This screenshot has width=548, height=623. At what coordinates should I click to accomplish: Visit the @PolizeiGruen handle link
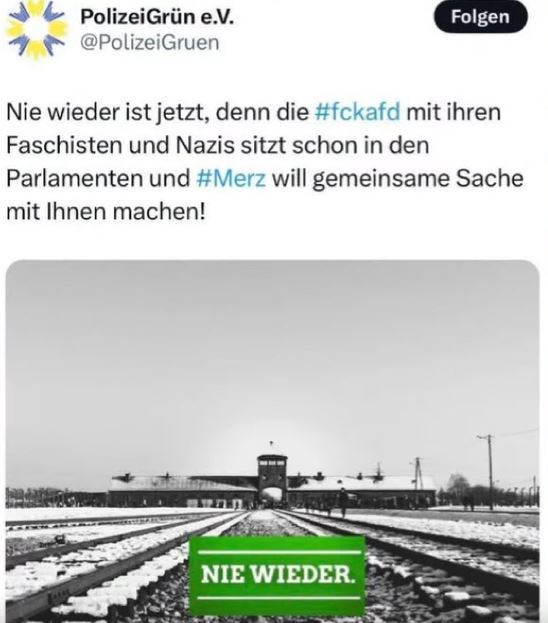tap(150, 43)
